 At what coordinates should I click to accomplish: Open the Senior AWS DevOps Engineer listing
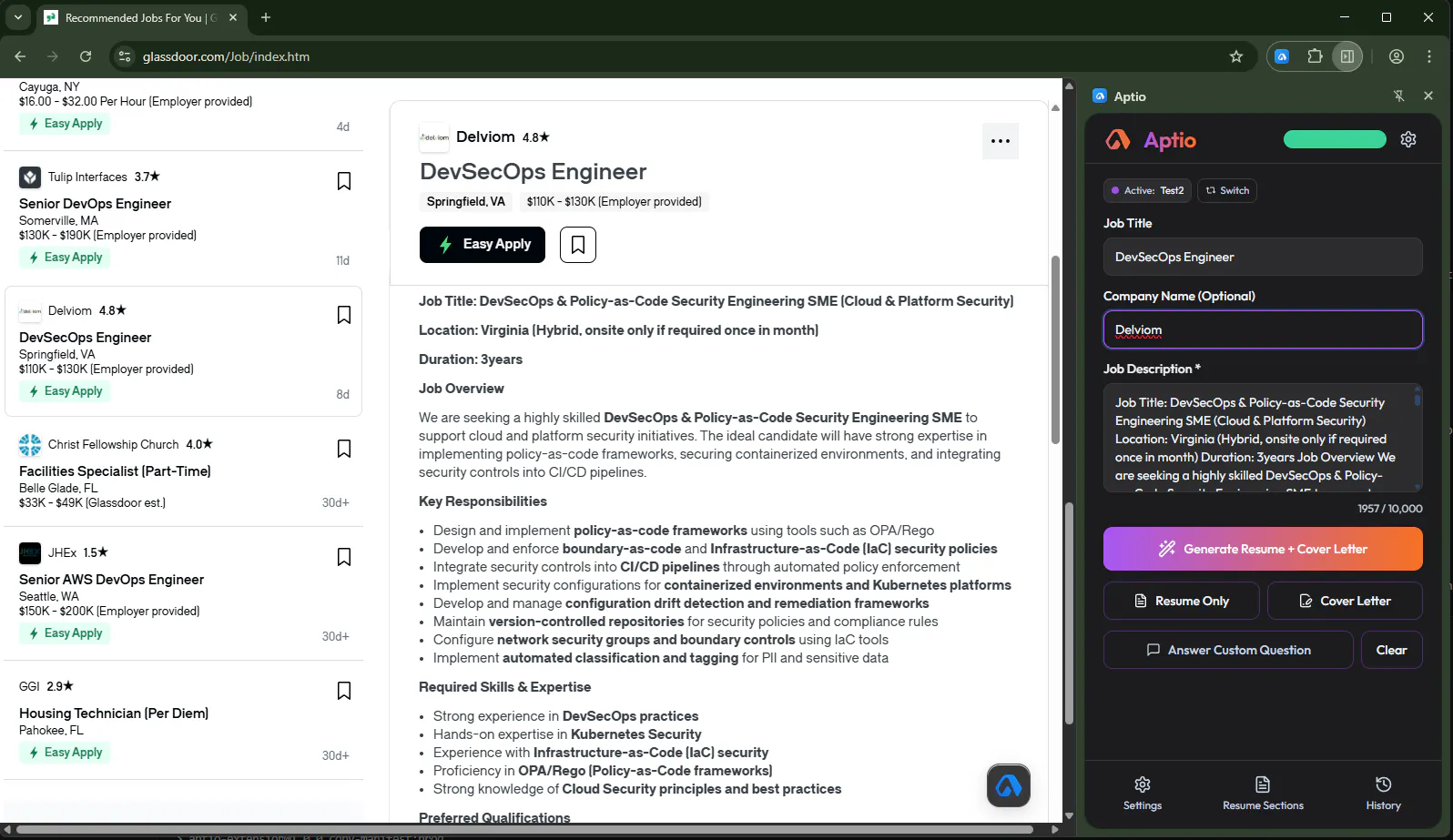[111, 580]
